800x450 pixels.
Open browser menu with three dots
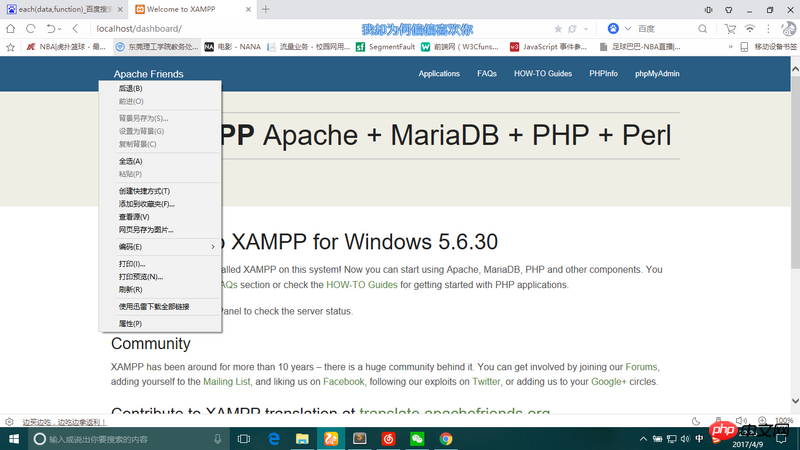[x=768, y=29]
